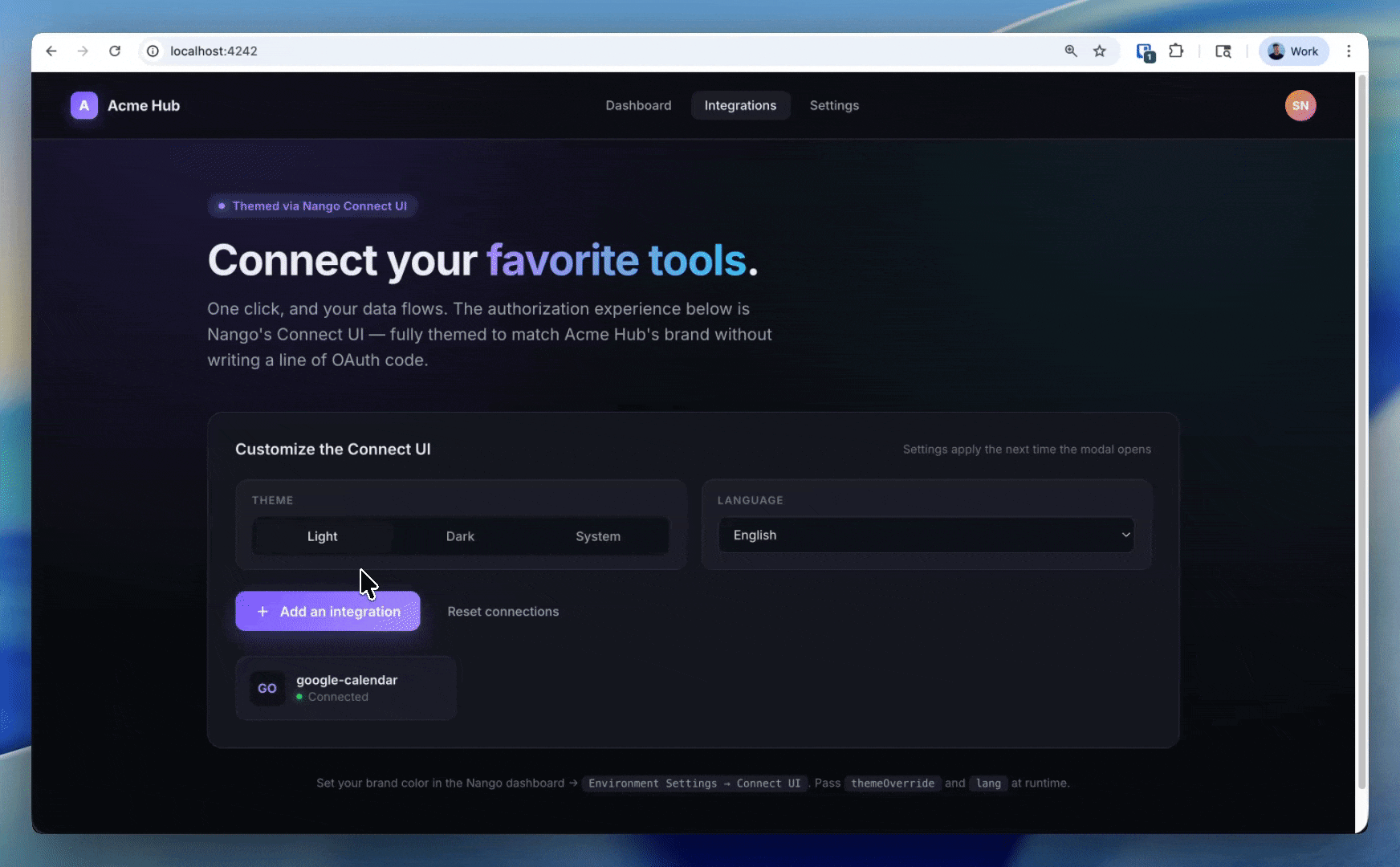1400x867 pixels.
Task: Open the Work profile button
Action: [x=1293, y=51]
